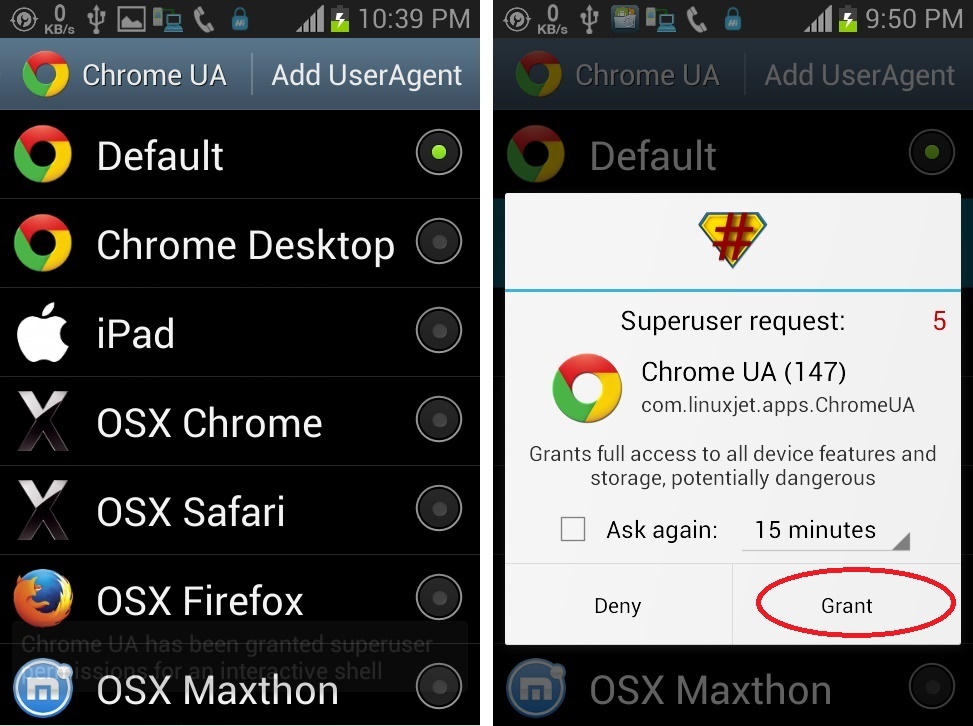Click the Default radio button in left list

pos(439,152)
